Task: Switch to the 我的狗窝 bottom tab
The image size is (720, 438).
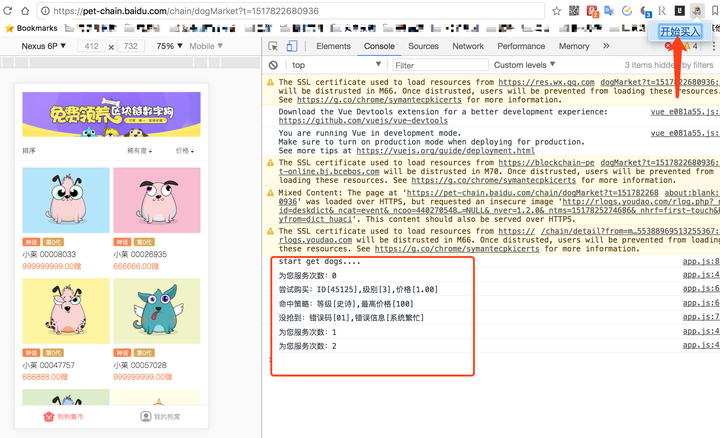Action: [160, 417]
